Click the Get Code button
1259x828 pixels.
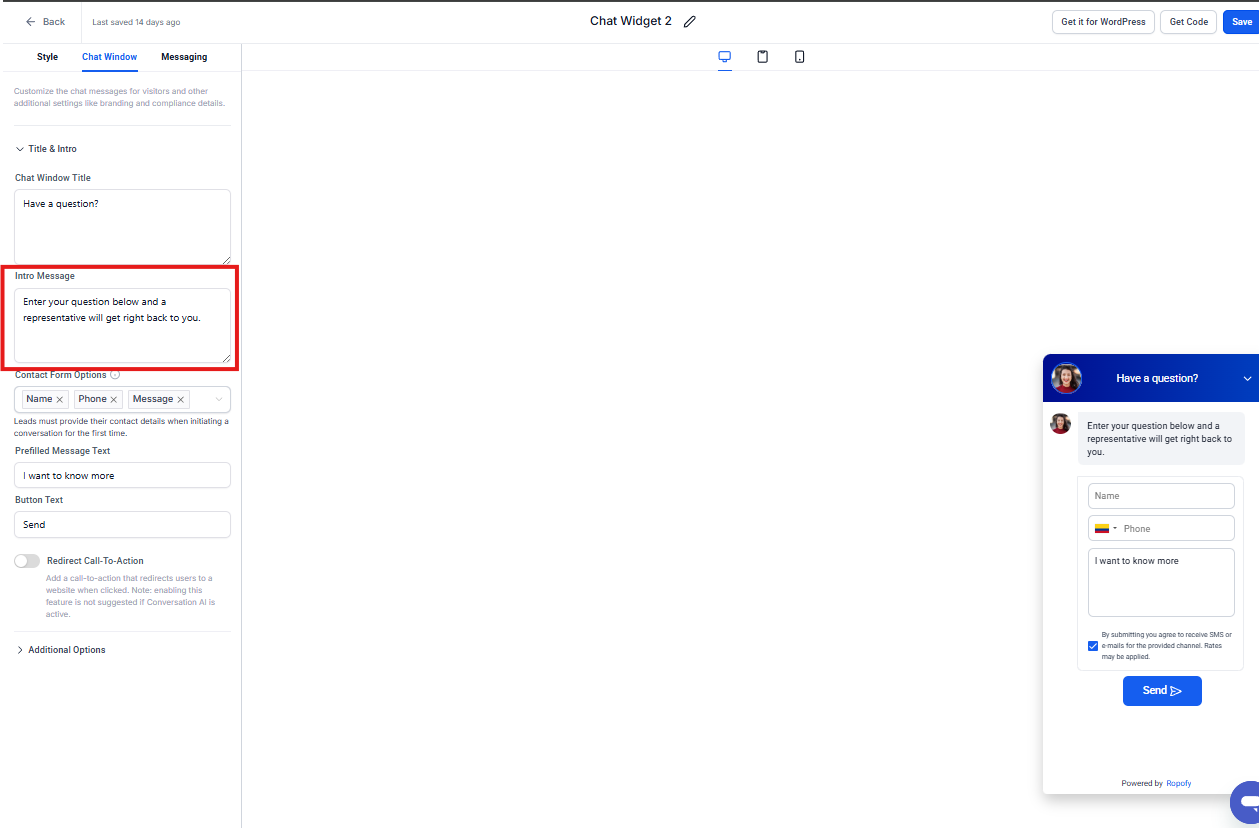point(1188,22)
